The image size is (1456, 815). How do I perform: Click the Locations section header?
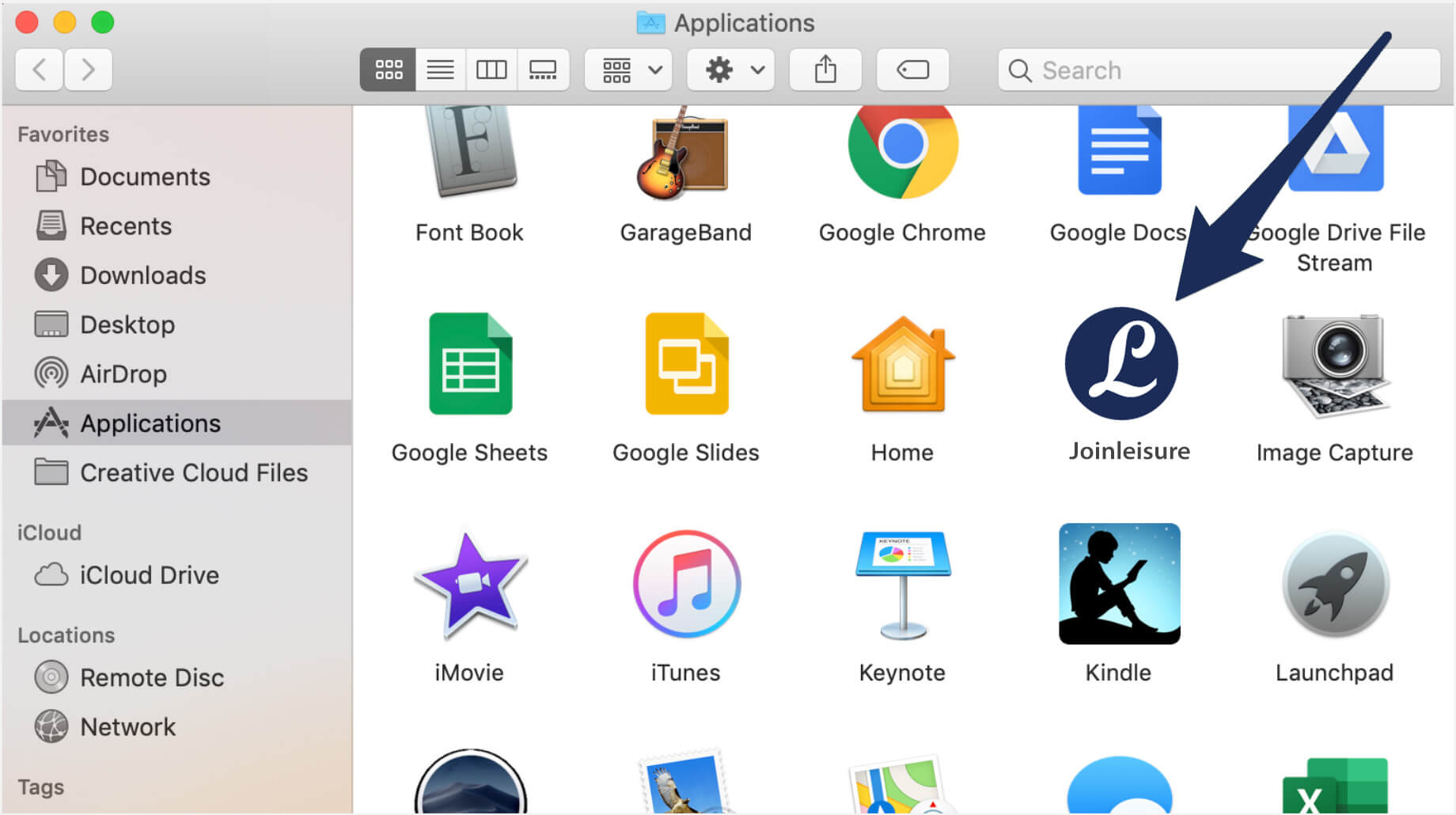[x=66, y=635]
